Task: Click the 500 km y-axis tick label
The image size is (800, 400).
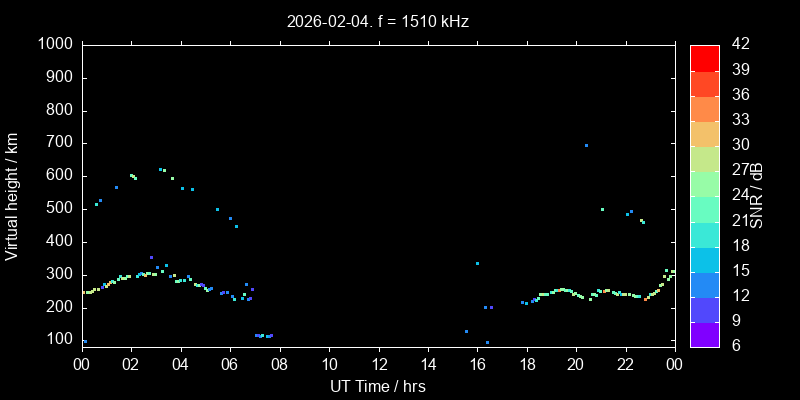Action: pyautogui.click(x=58, y=209)
